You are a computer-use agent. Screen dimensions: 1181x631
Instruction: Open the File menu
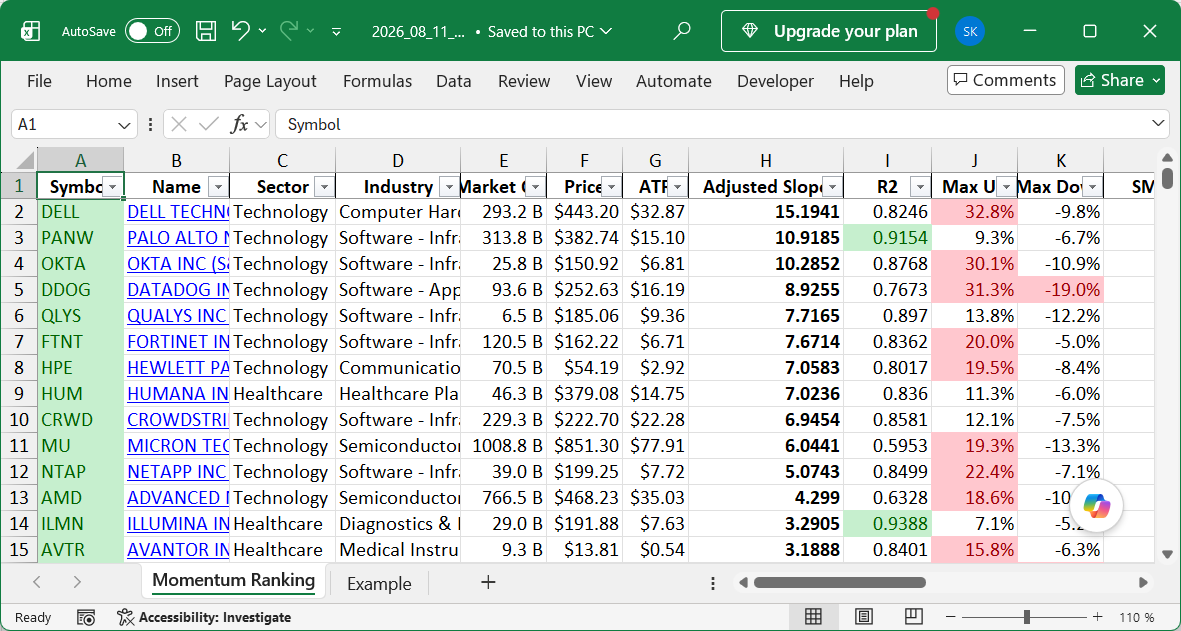(39, 81)
